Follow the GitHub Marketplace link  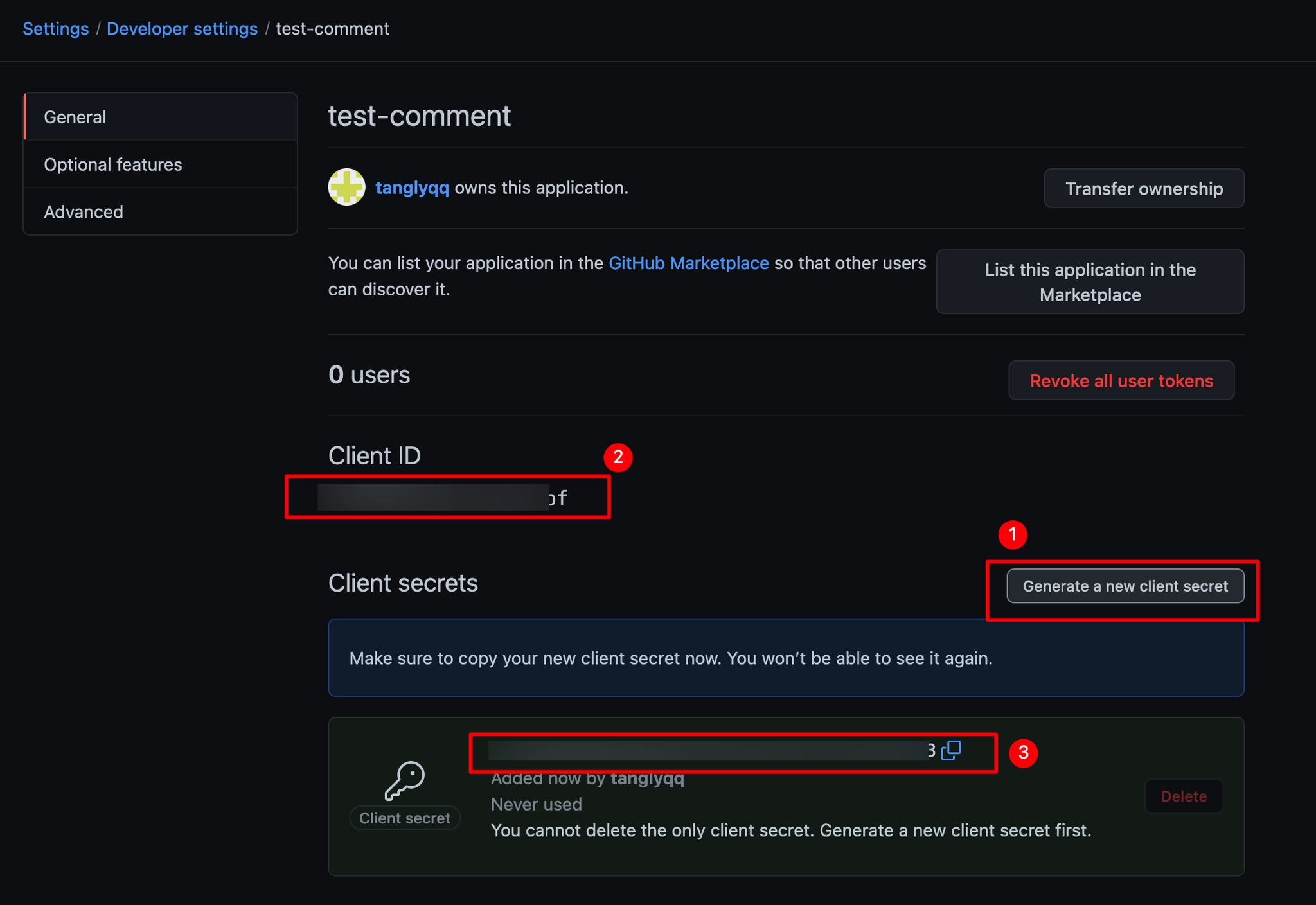(x=688, y=263)
